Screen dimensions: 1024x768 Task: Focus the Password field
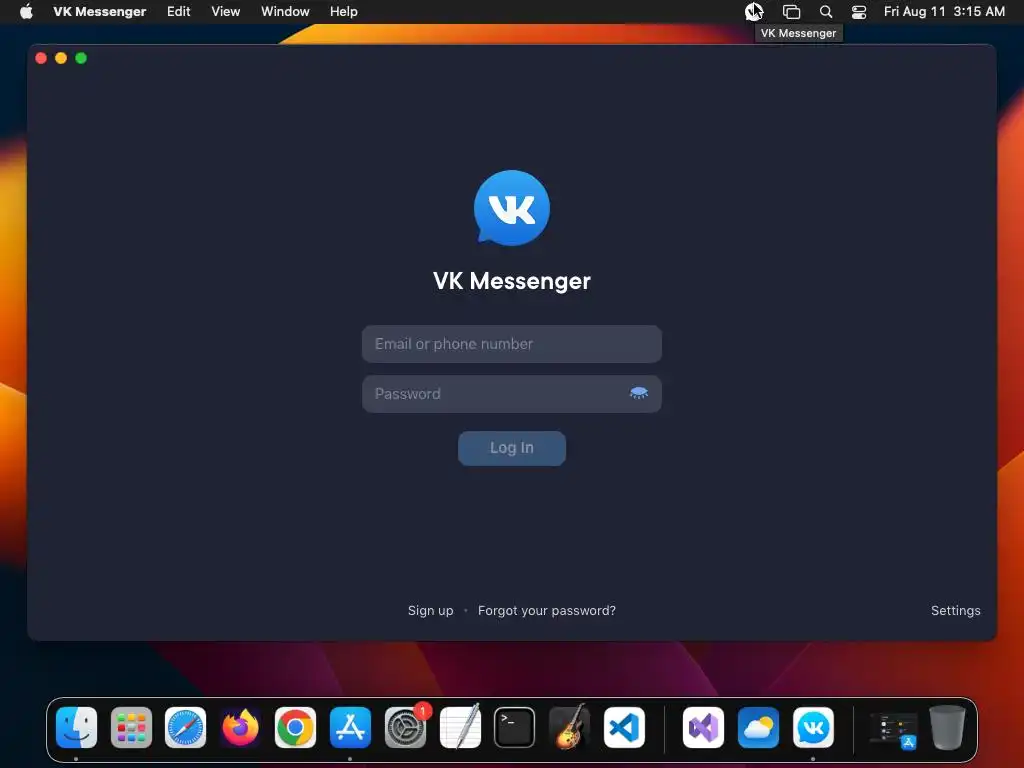coord(511,394)
